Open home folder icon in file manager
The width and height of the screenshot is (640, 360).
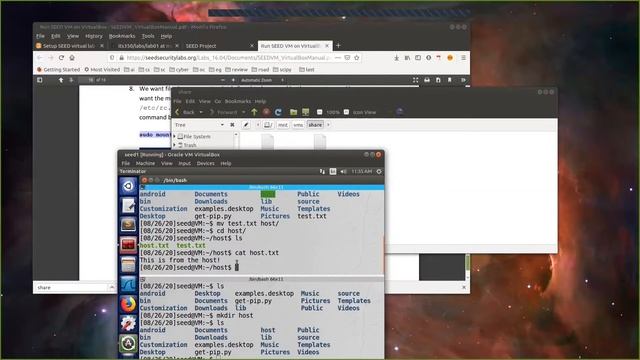[293, 112]
